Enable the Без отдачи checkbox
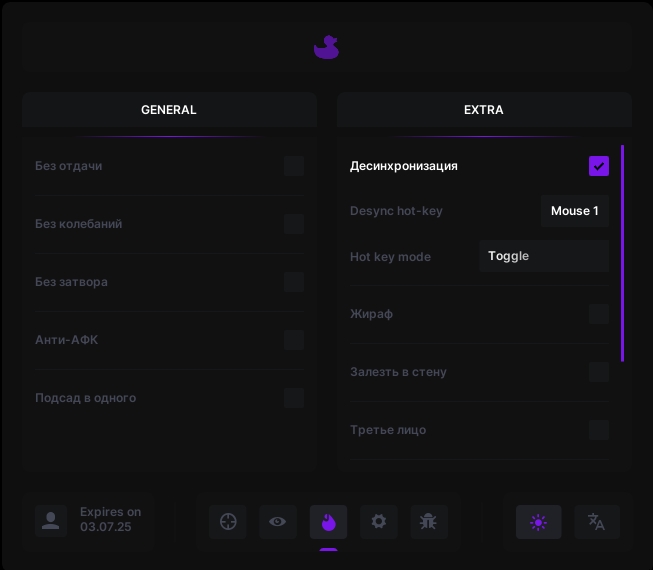This screenshot has width=653, height=570. (x=294, y=166)
